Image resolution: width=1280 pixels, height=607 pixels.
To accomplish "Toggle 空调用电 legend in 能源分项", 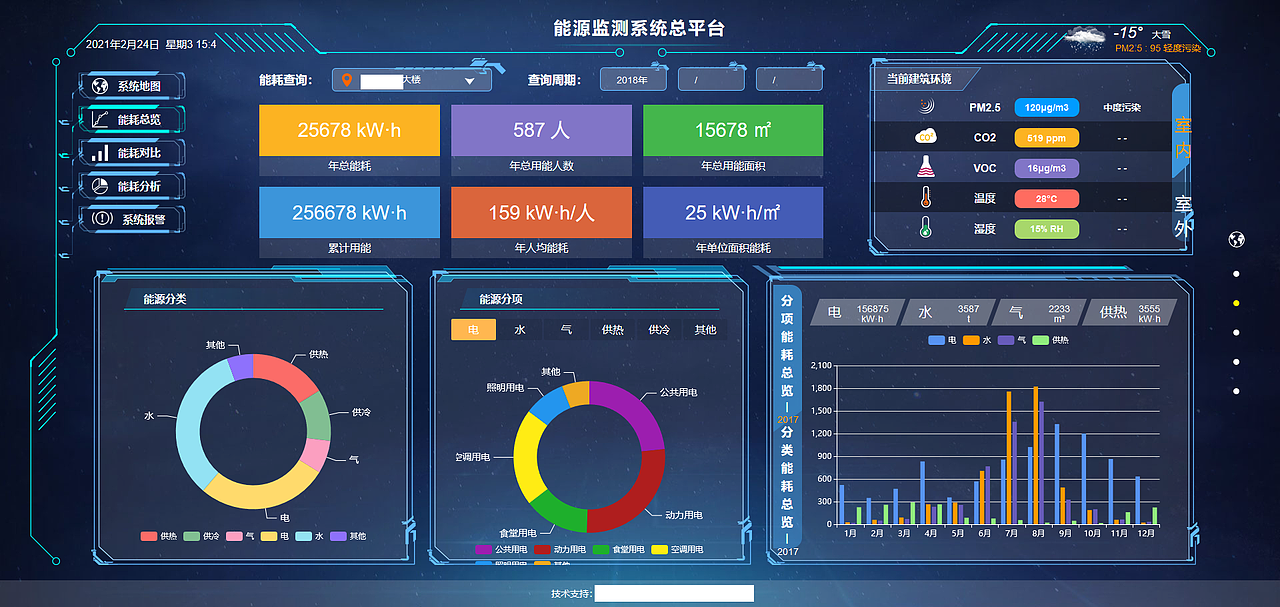I will click(x=679, y=549).
